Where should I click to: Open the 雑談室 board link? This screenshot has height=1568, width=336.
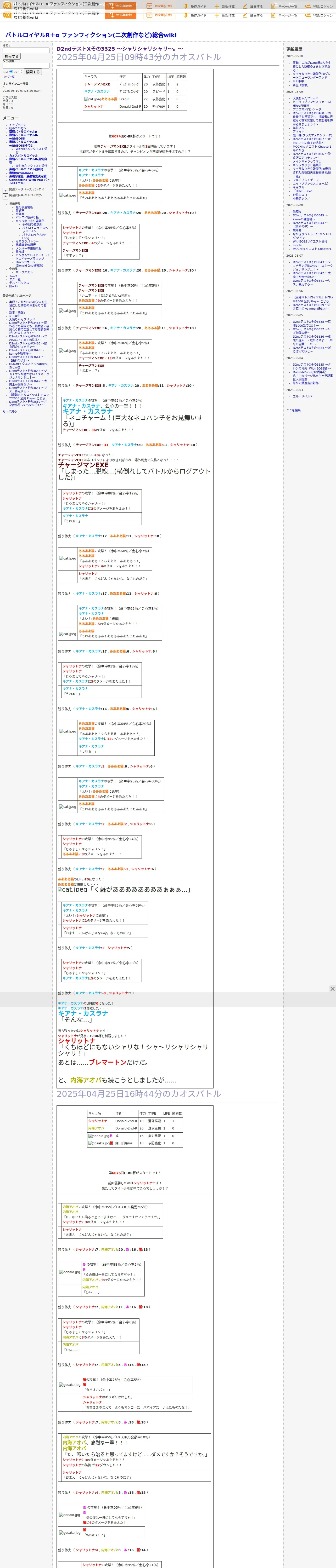pos(20,211)
